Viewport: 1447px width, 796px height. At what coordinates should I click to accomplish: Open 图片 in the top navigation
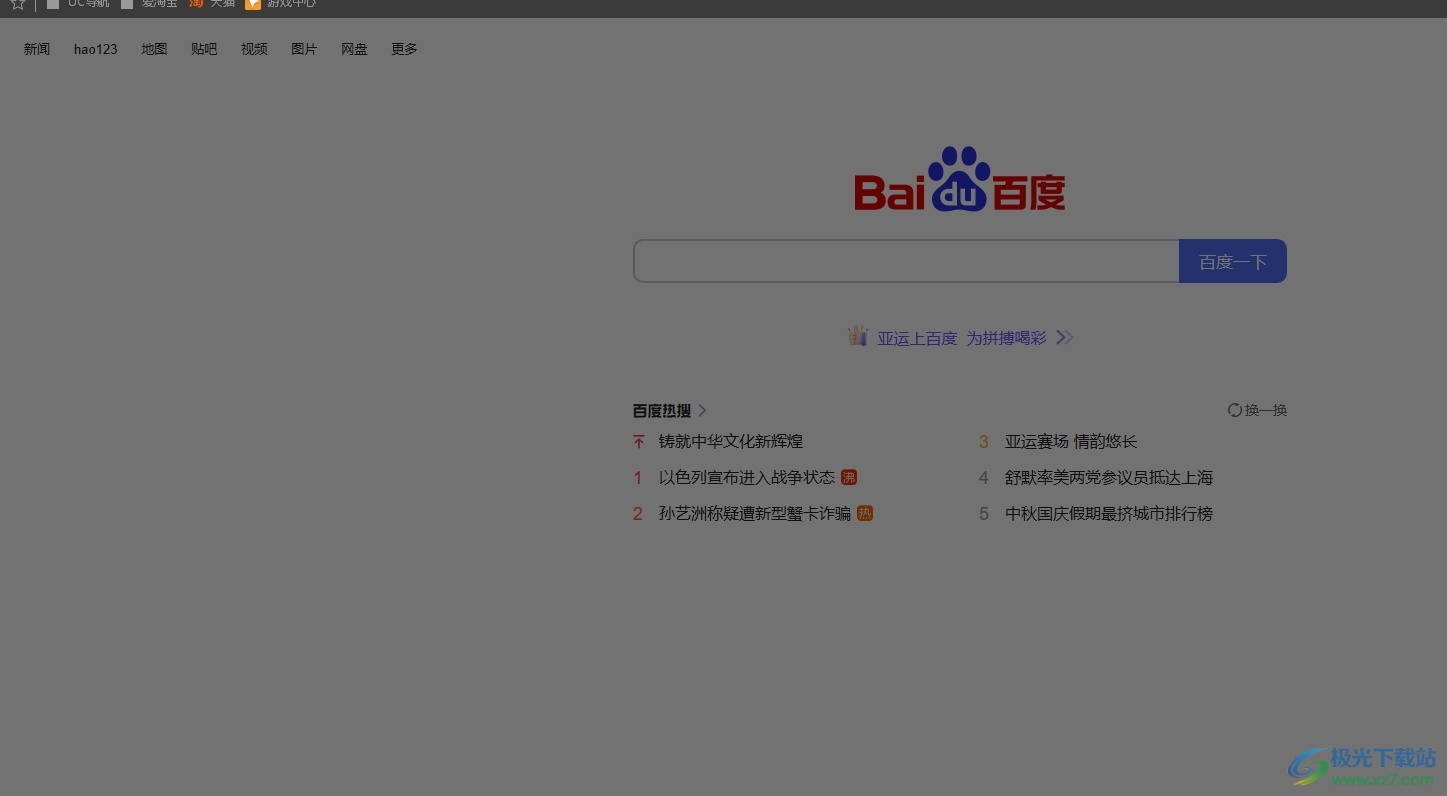(304, 49)
